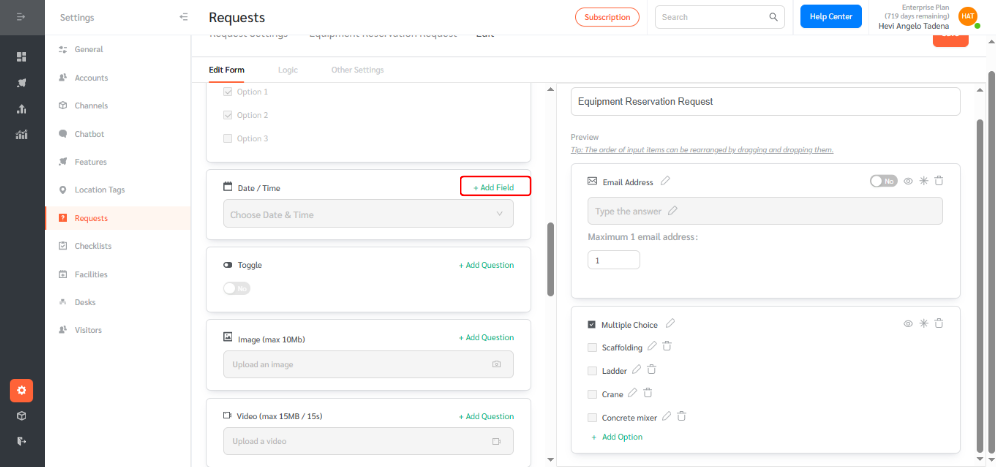This screenshot has width=996, height=467.
Task: Edit the Email Address field title pencil
Action: tap(665, 181)
